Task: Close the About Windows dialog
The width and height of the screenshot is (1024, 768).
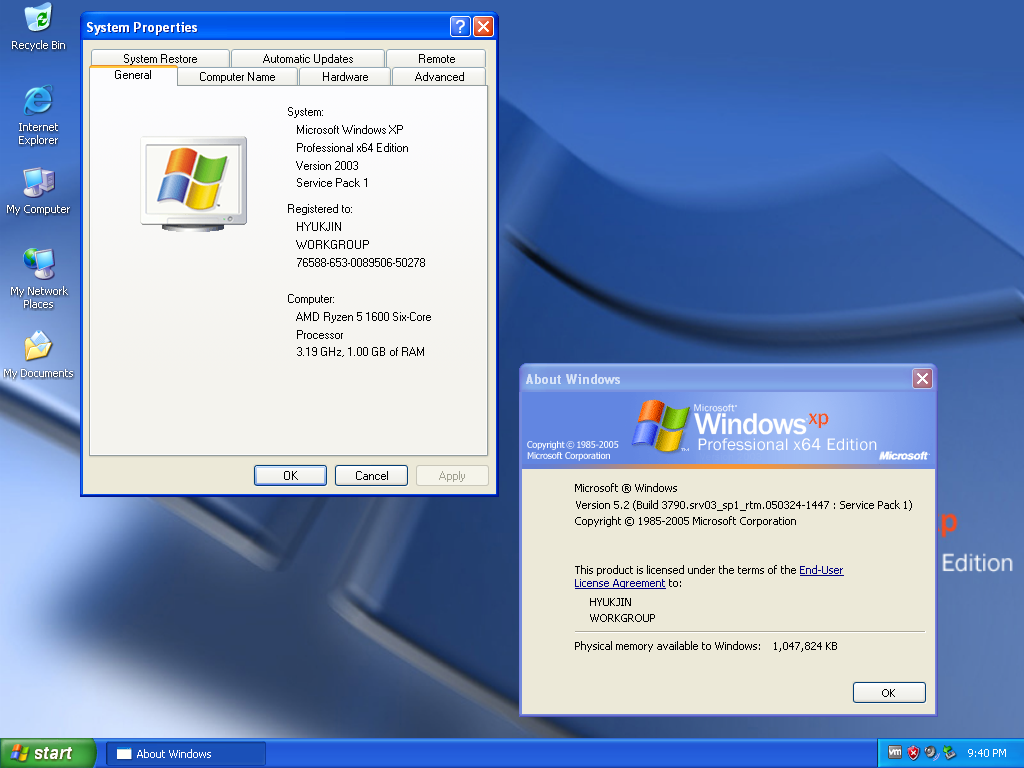Action: 922,379
